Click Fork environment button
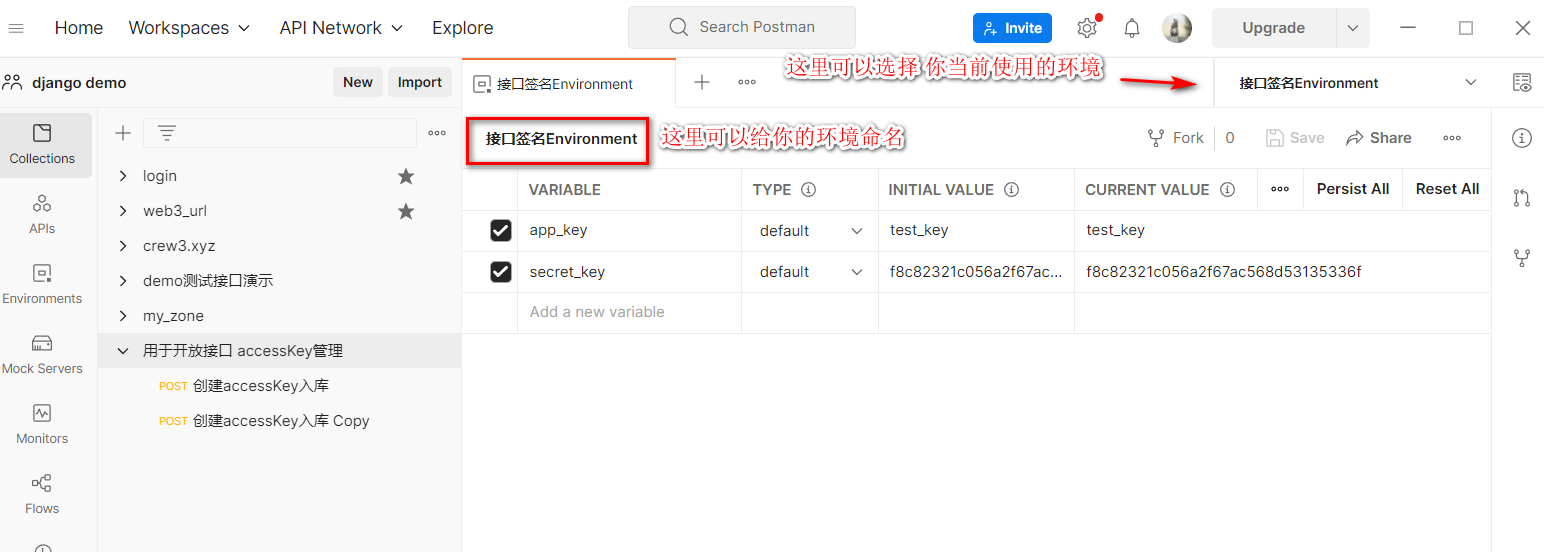1544x552 pixels. [1175, 138]
